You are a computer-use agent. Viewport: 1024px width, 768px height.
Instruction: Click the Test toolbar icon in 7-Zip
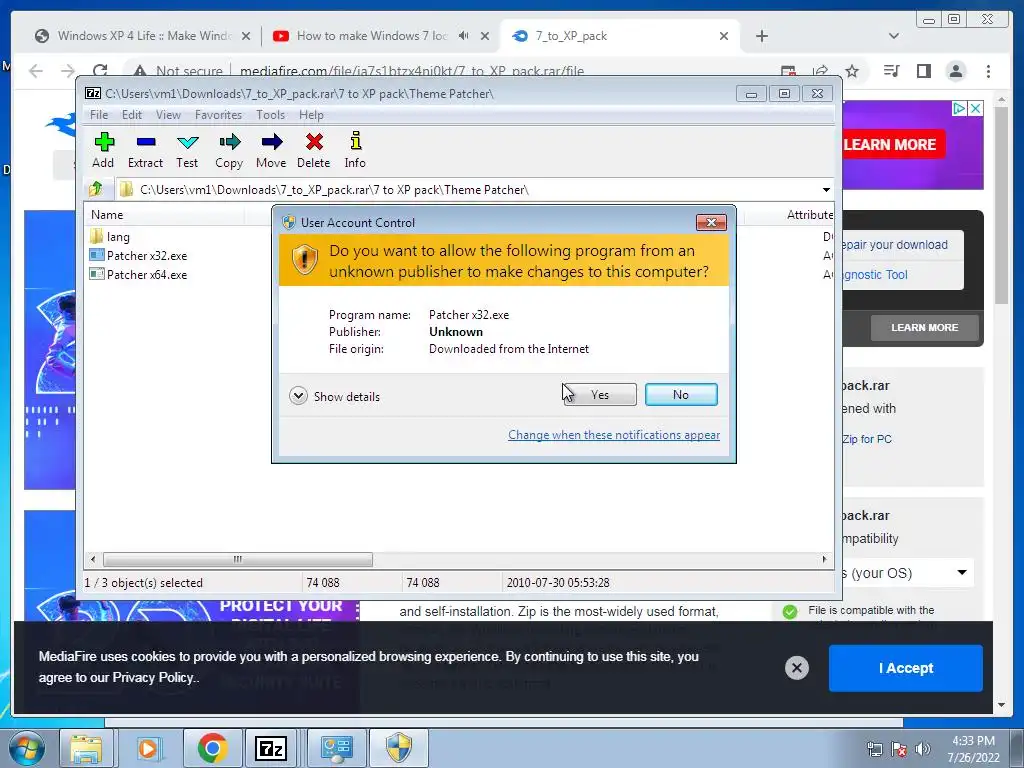click(x=187, y=150)
